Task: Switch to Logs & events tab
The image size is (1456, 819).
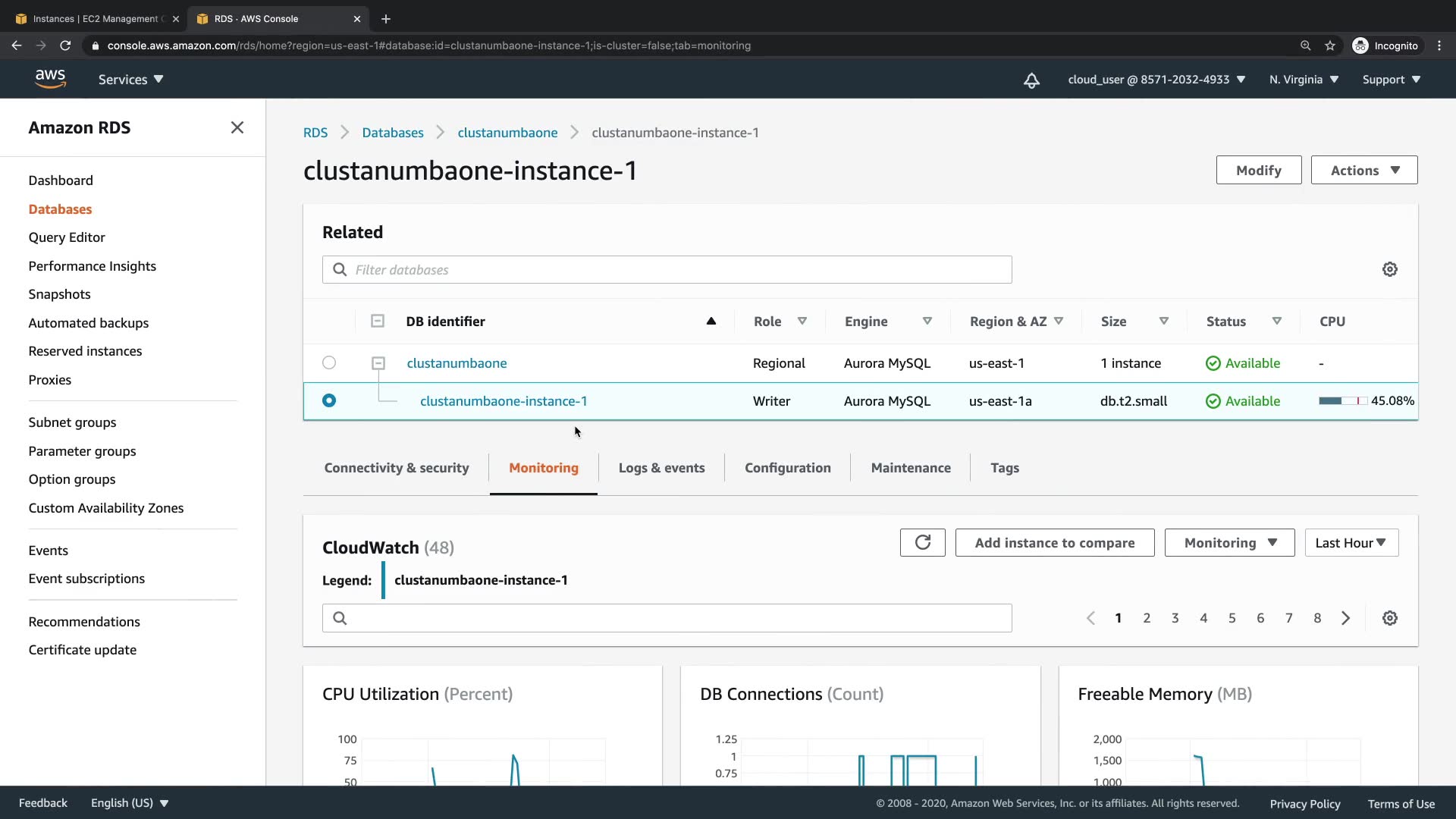Action: [x=661, y=468]
